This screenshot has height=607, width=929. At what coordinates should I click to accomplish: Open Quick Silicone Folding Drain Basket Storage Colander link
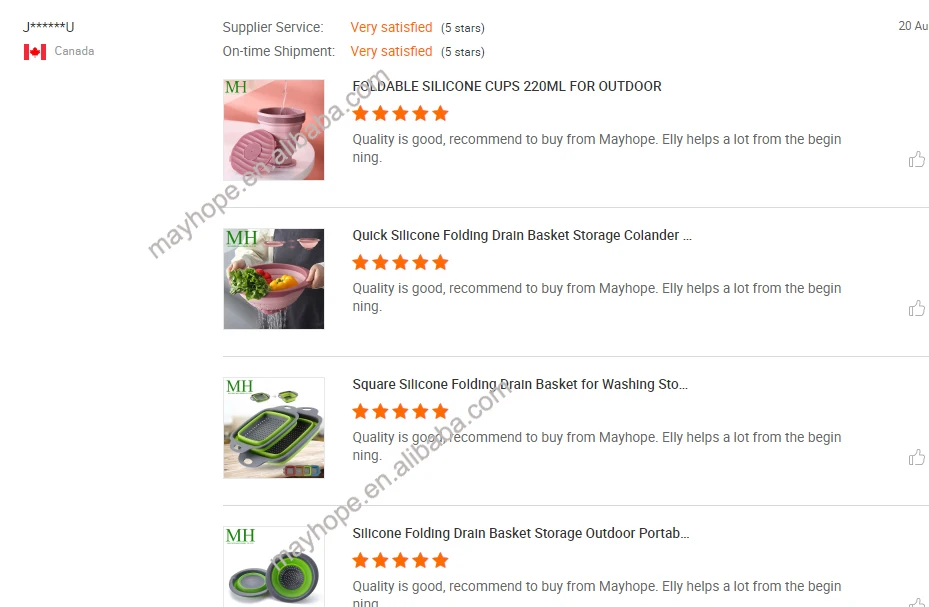[521, 236]
